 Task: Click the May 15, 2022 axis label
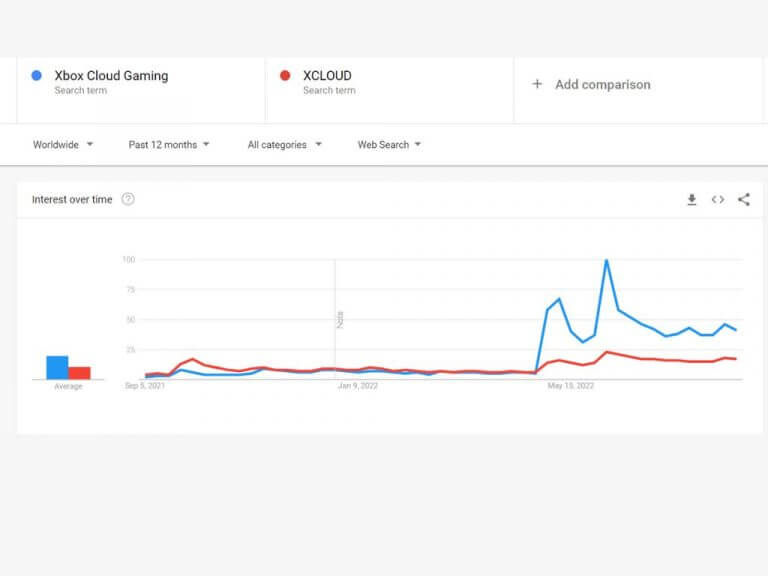click(x=571, y=386)
